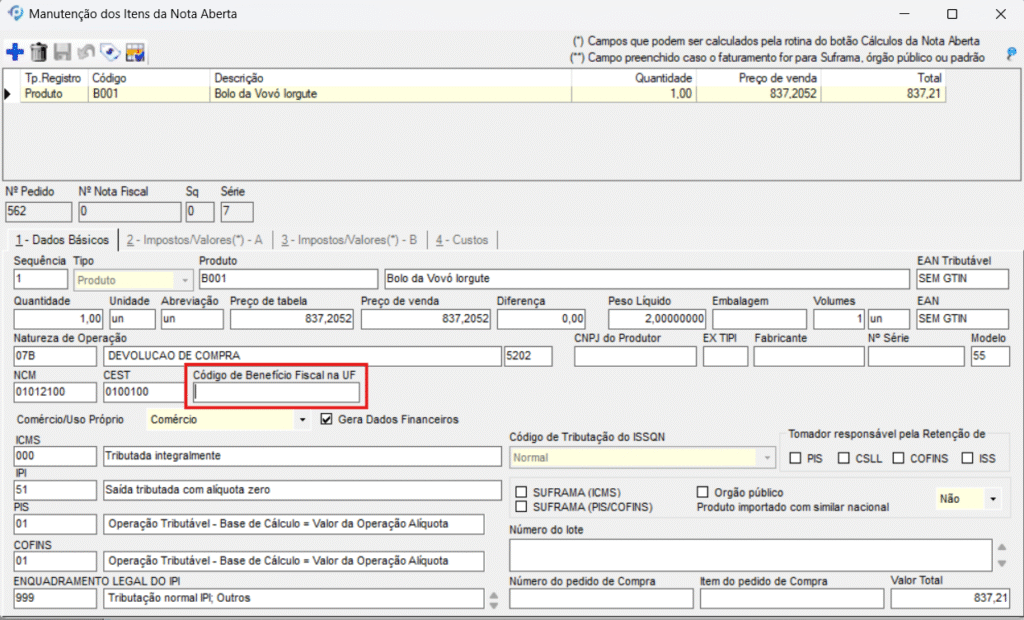This screenshot has height=620, width=1024.
Task: Click the undo arrow icon
Action: pyautogui.click(x=87, y=52)
